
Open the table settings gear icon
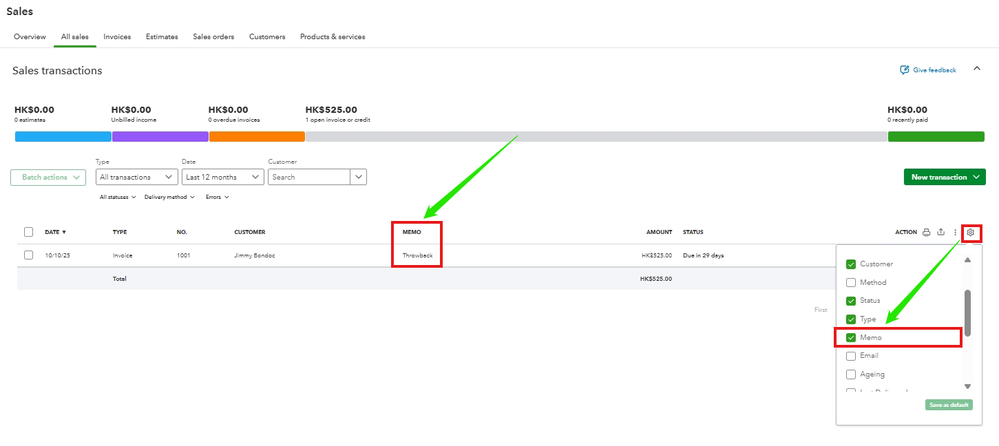970,233
